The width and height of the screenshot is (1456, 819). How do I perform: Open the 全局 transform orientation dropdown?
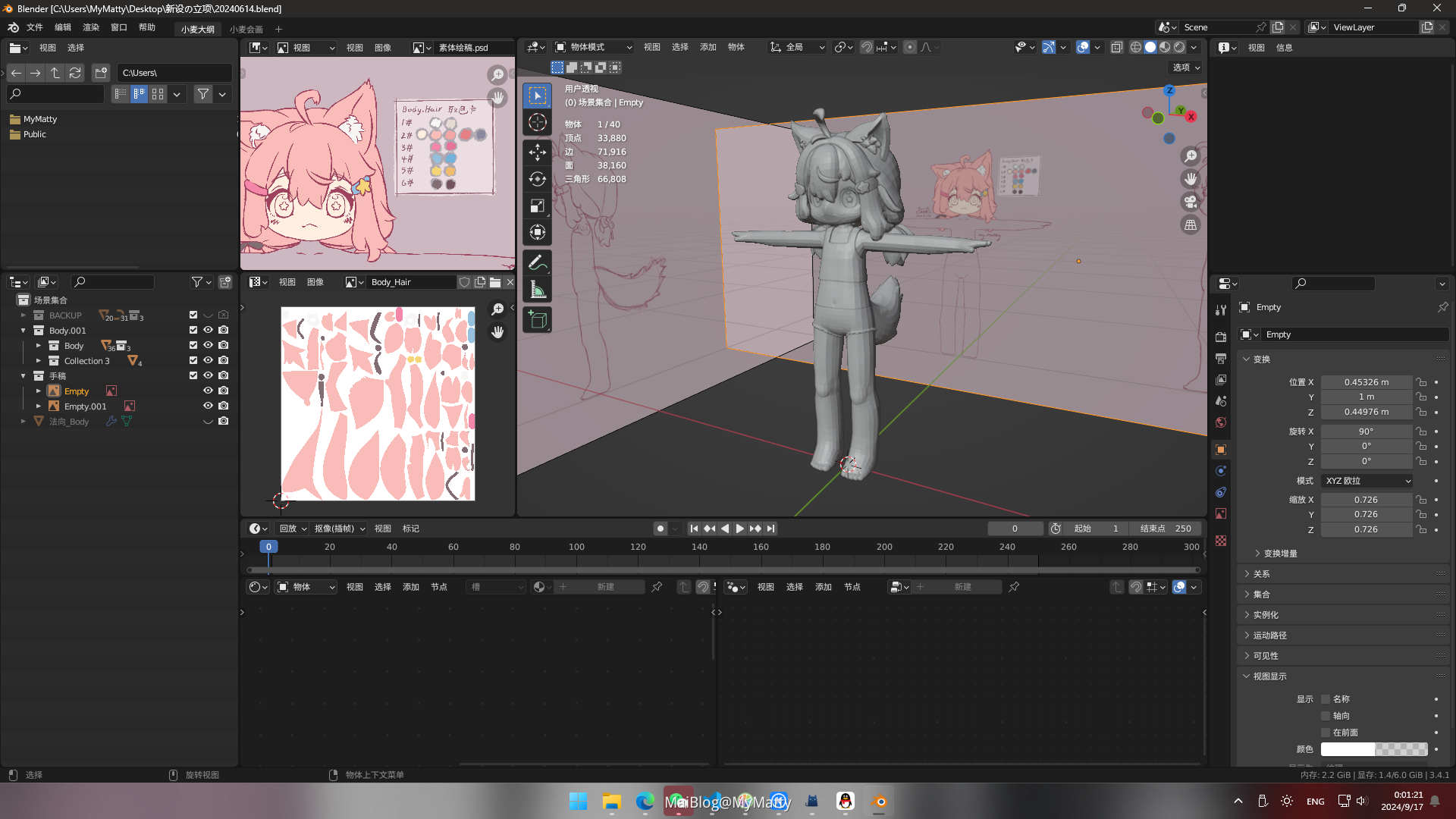797,47
